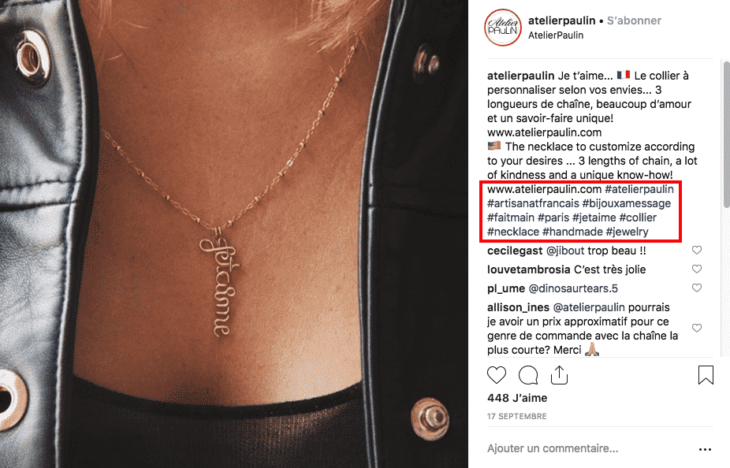Open @dinosaurtears.5 mention

[x=573, y=289]
